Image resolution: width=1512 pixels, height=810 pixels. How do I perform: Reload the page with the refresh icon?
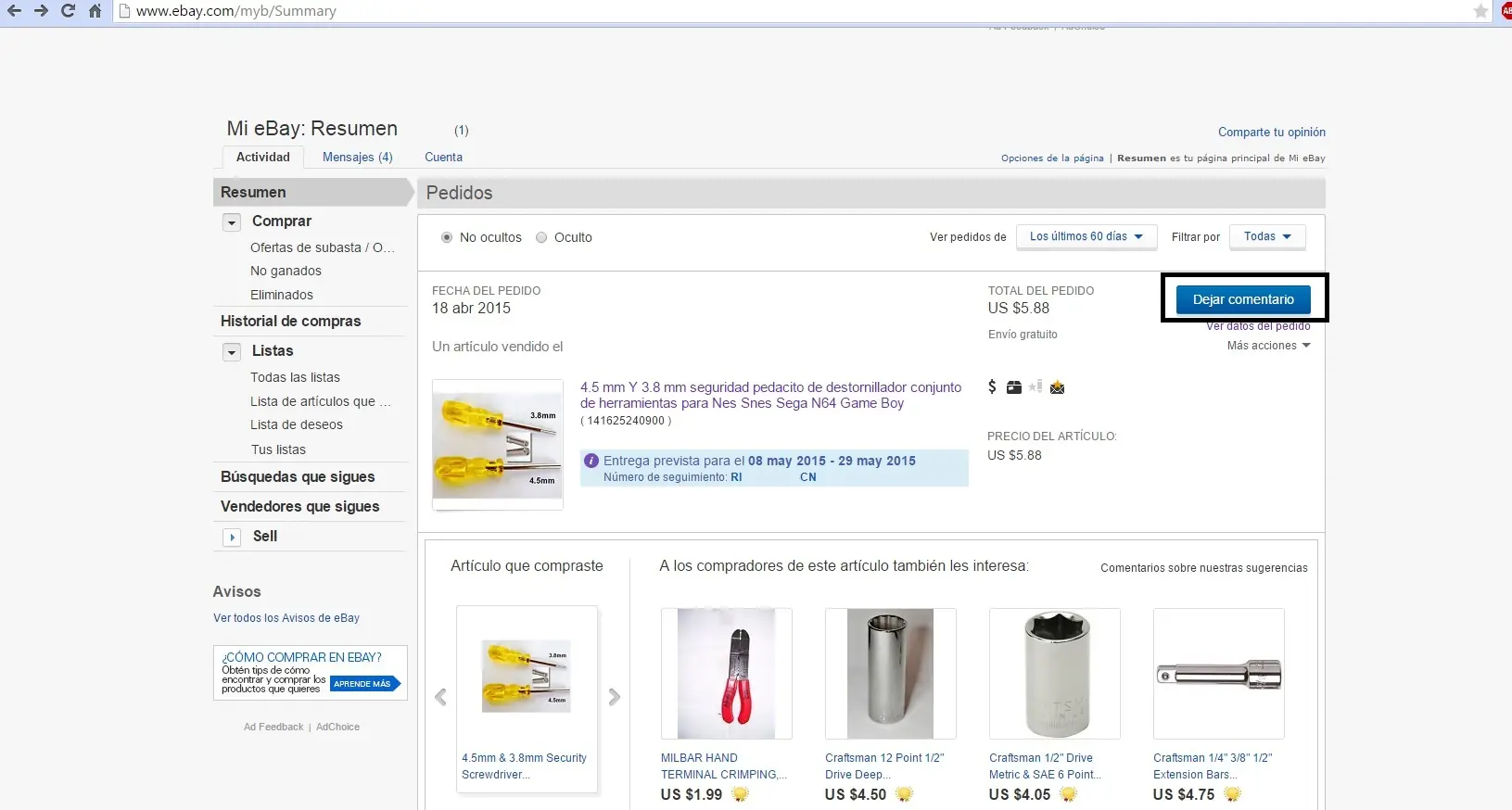click(68, 11)
